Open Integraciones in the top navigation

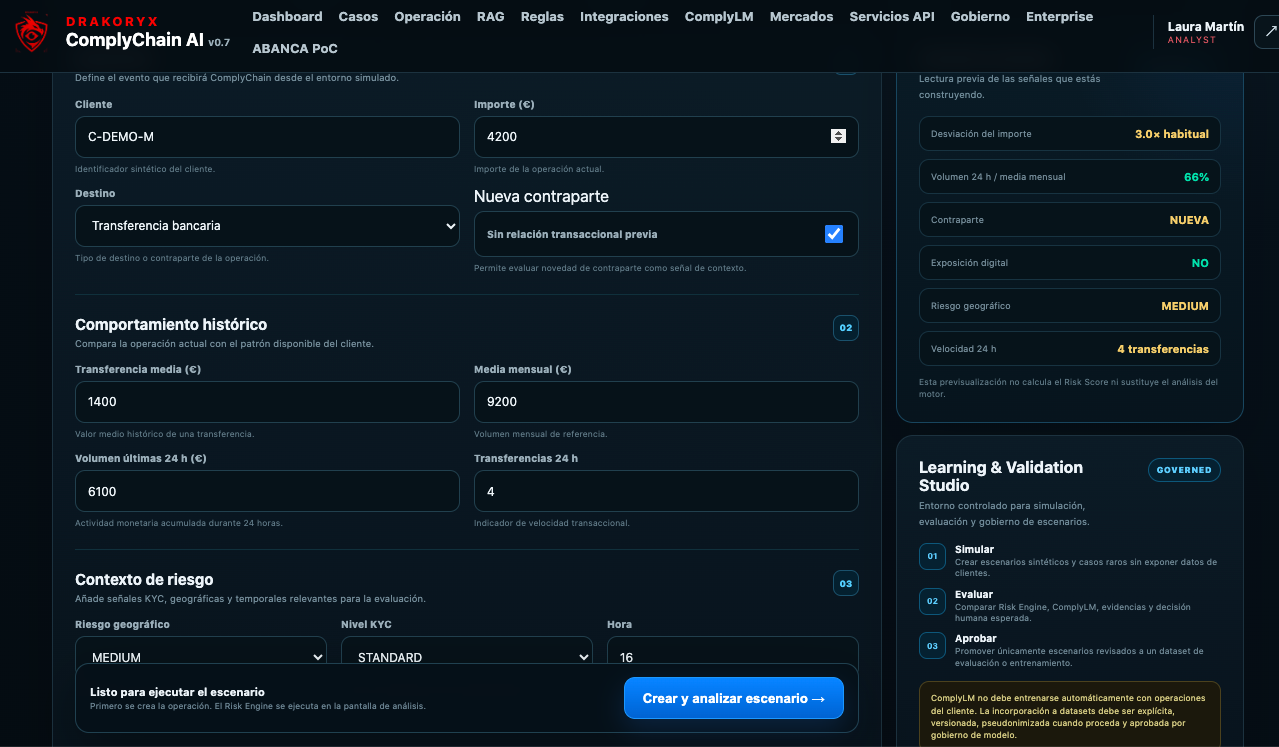click(x=624, y=16)
